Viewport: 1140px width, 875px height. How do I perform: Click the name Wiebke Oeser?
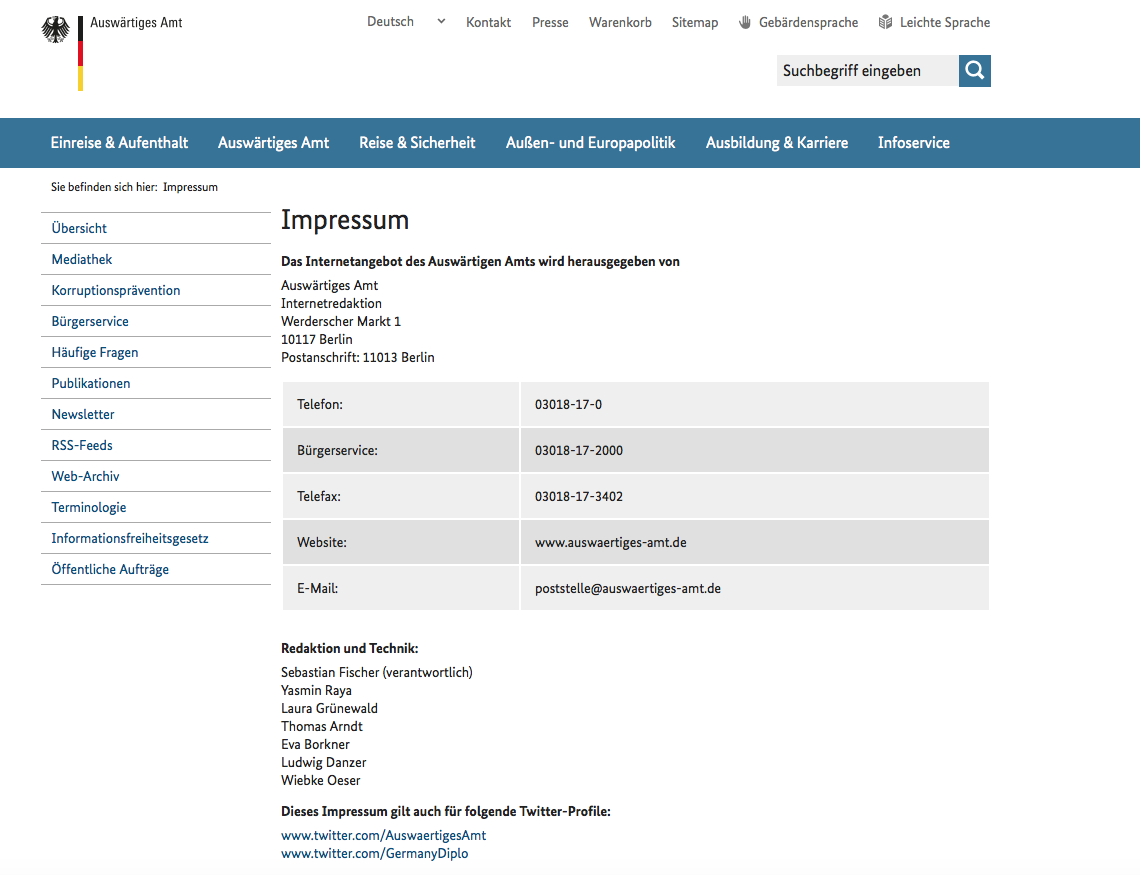tap(321, 781)
